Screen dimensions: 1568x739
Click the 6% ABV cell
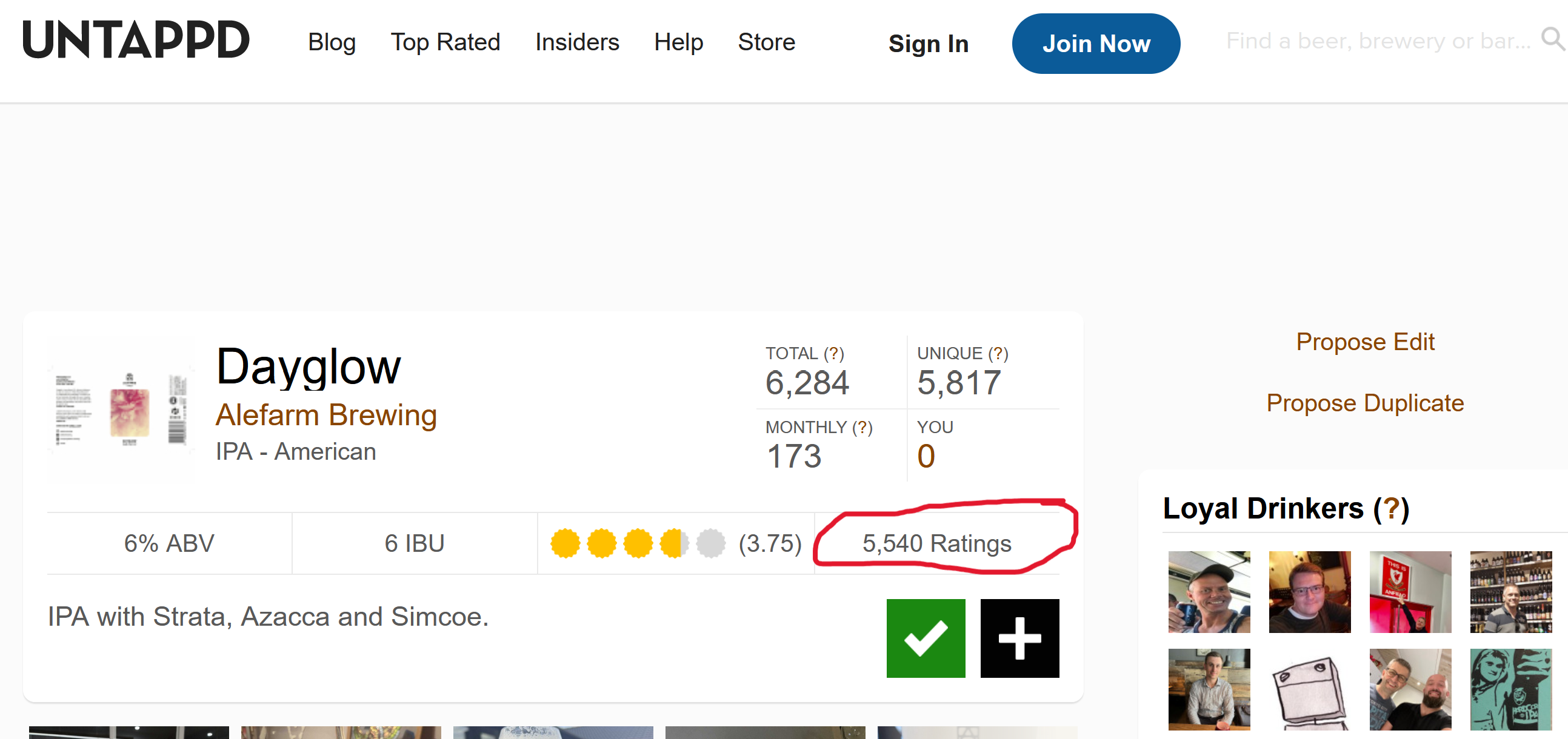coord(169,543)
